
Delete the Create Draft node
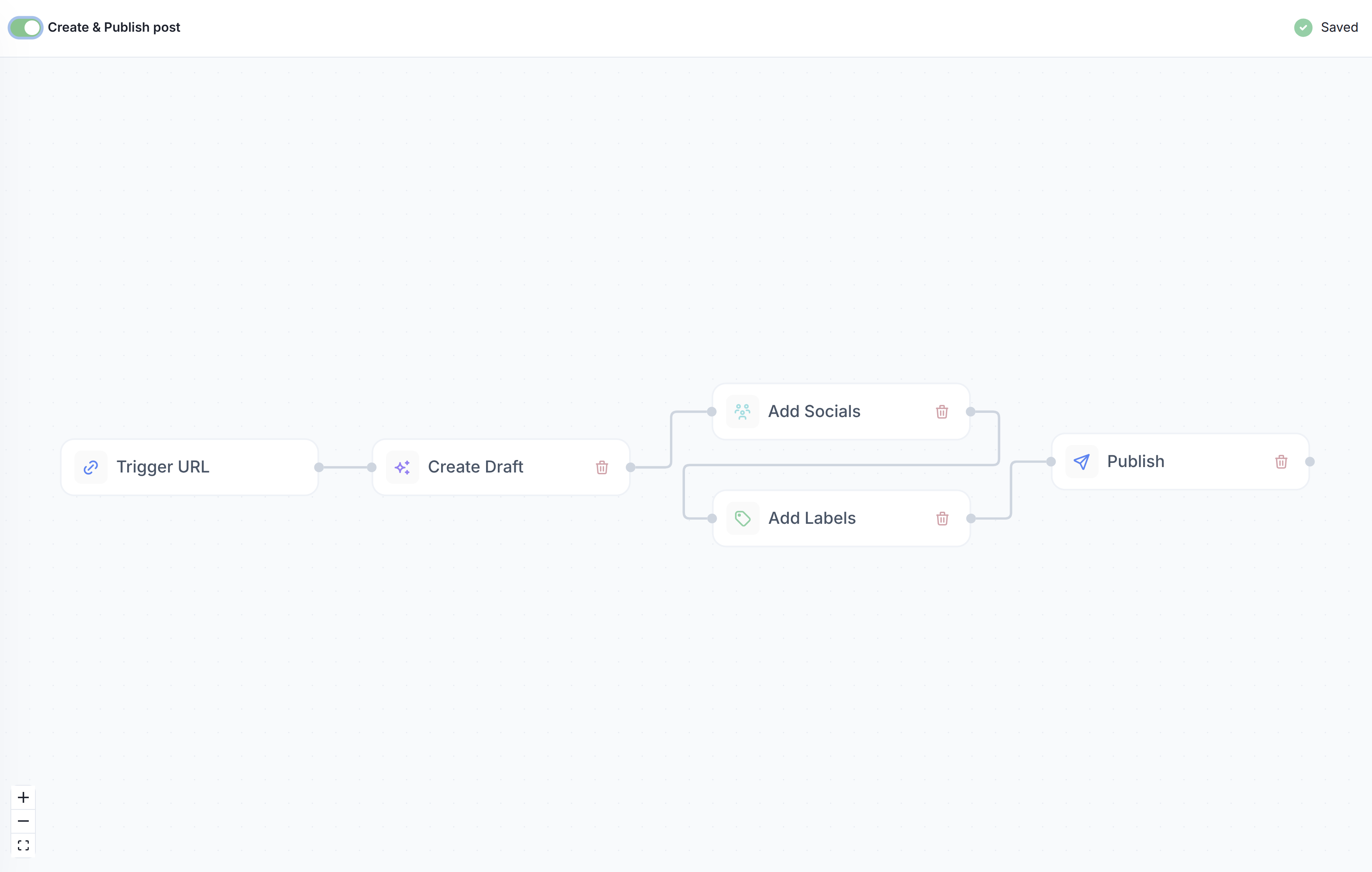[602, 468]
